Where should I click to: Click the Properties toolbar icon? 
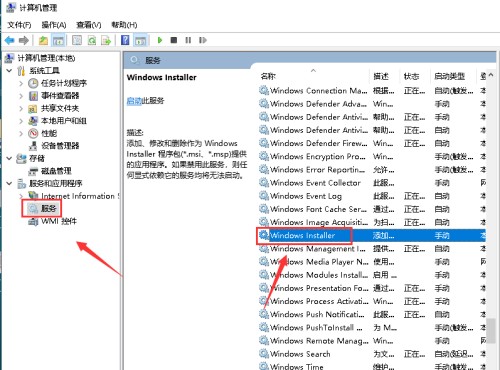pos(77,41)
